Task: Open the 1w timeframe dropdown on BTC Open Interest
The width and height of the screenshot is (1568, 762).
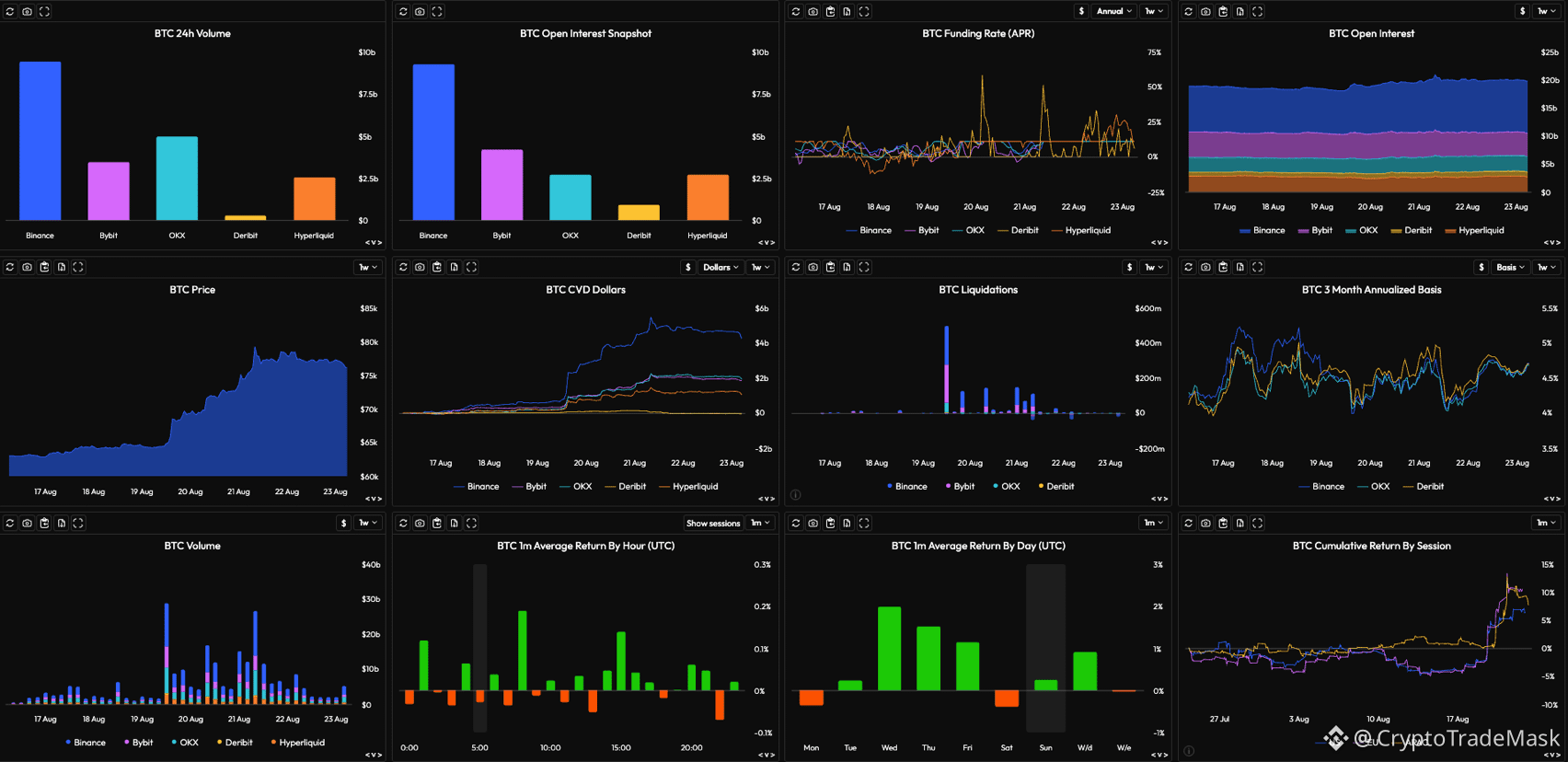Action: tap(1547, 12)
